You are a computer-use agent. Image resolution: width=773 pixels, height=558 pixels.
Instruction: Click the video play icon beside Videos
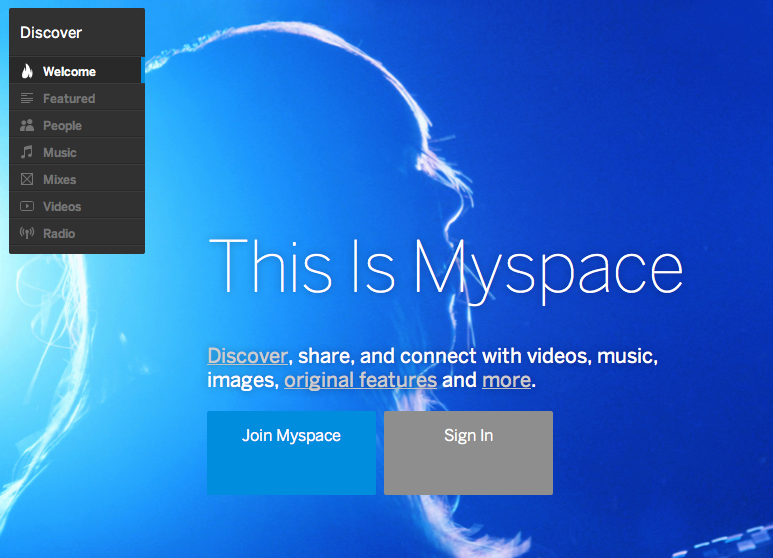click(x=27, y=207)
